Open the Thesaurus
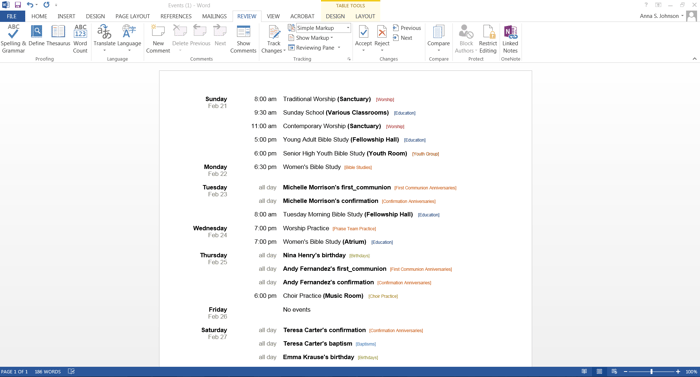700x377 pixels. (x=58, y=36)
